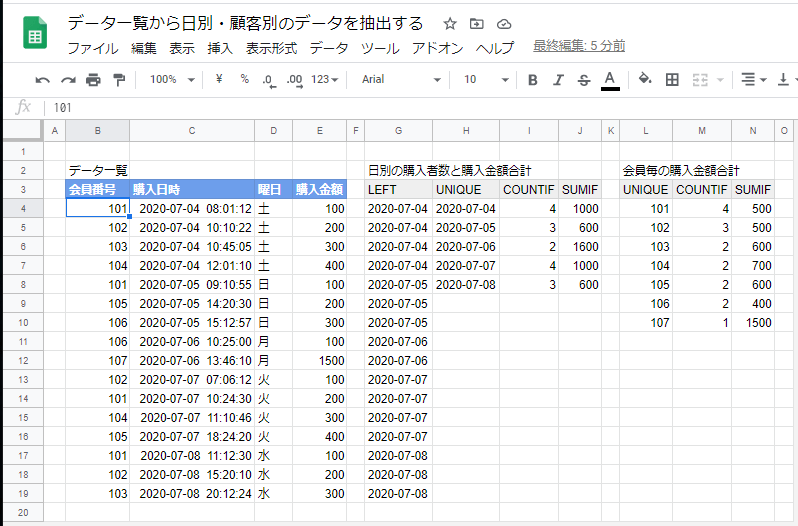Open the 最終編集: 5 分前 history link
The width and height of the screenshot is (798, 526).
click(x=579, y=46)
